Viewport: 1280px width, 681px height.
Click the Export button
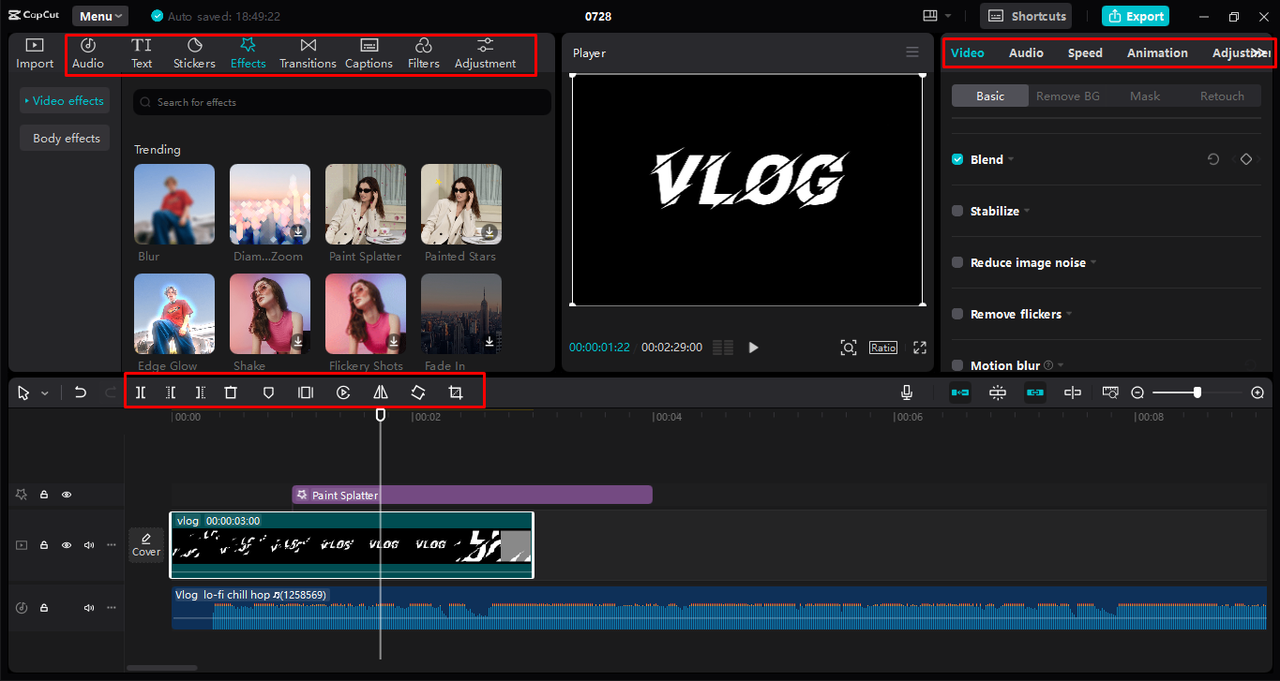tap(1136, 16)
